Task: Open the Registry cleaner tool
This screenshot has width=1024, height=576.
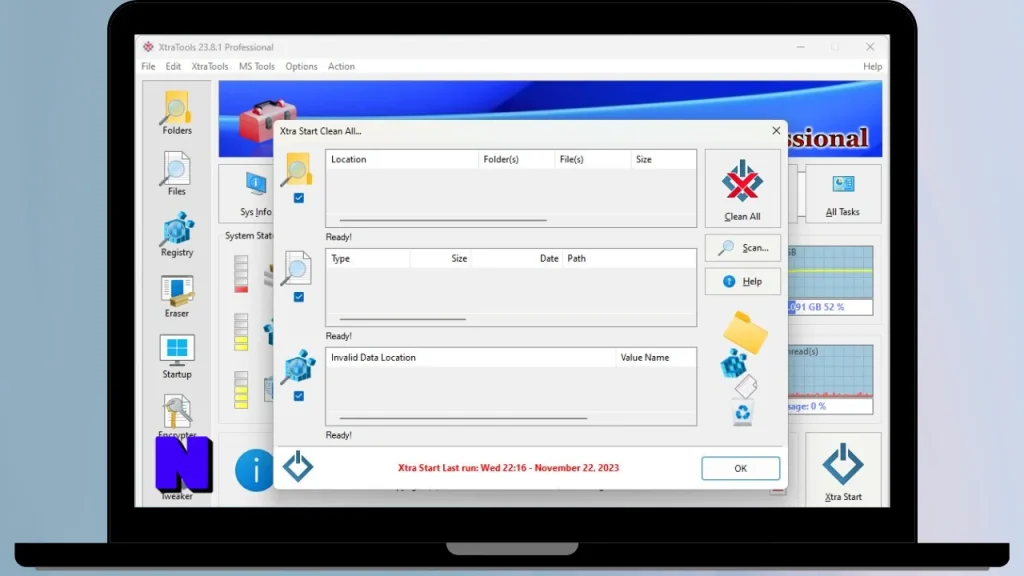Action: click(176, 234)
